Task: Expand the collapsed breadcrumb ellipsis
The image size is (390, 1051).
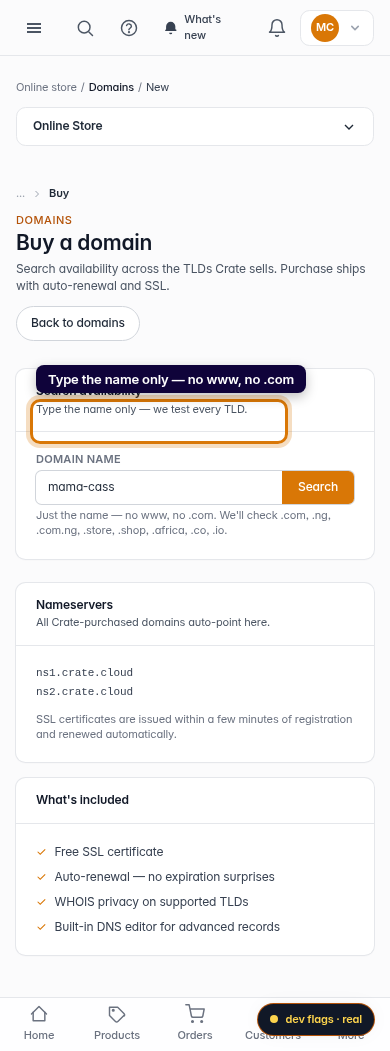Action: pyautogui.click(x=21, y=193)
